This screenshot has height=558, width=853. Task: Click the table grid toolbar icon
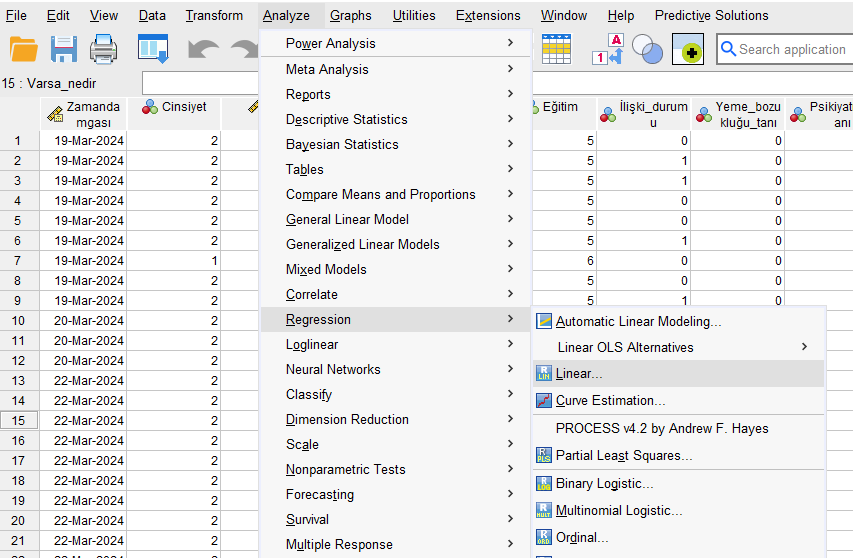click(x=556, y=49)
